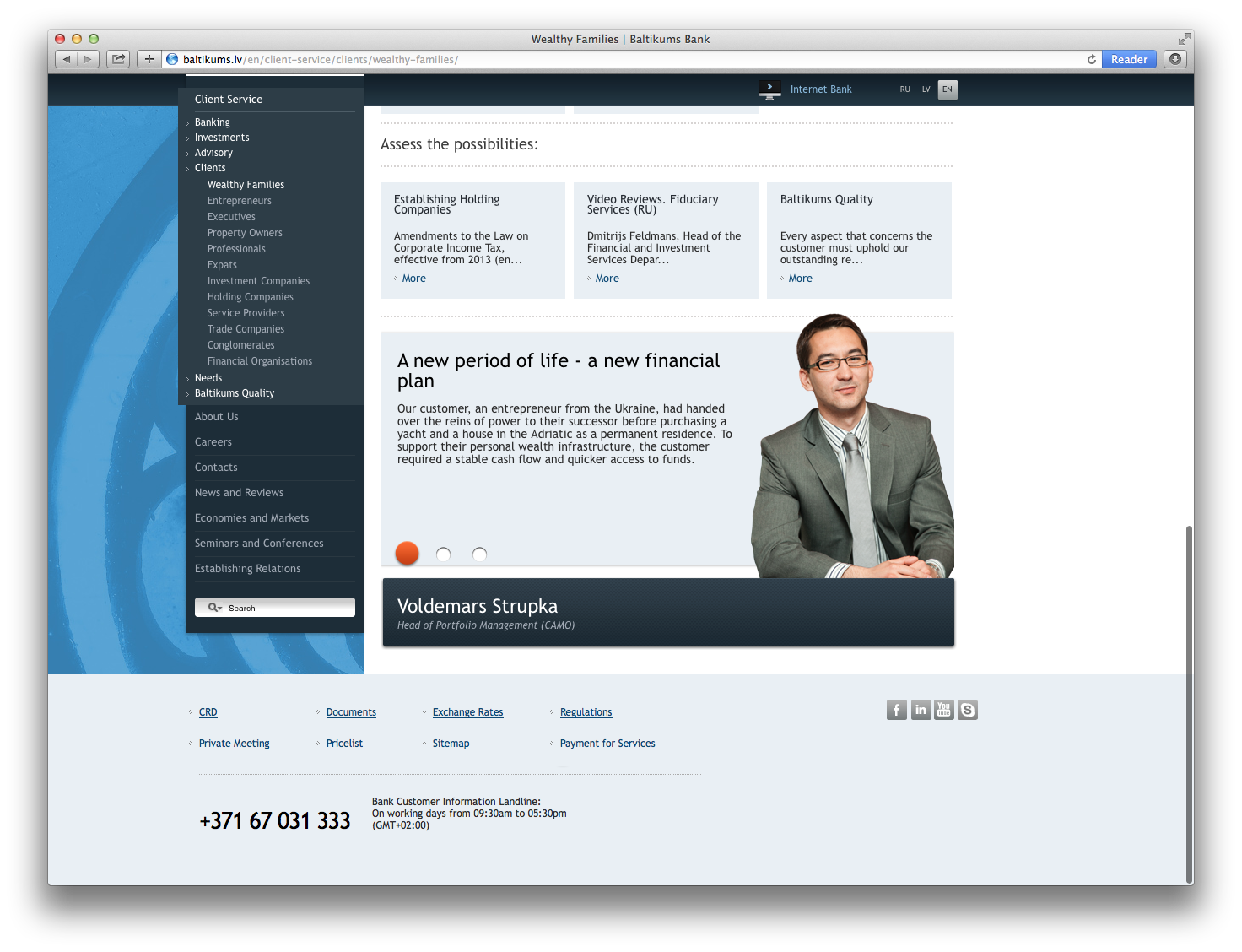Viewport: 1242px width, 952px height.
Task: Select Investment Companies submenu item
Action: (258, 281)
